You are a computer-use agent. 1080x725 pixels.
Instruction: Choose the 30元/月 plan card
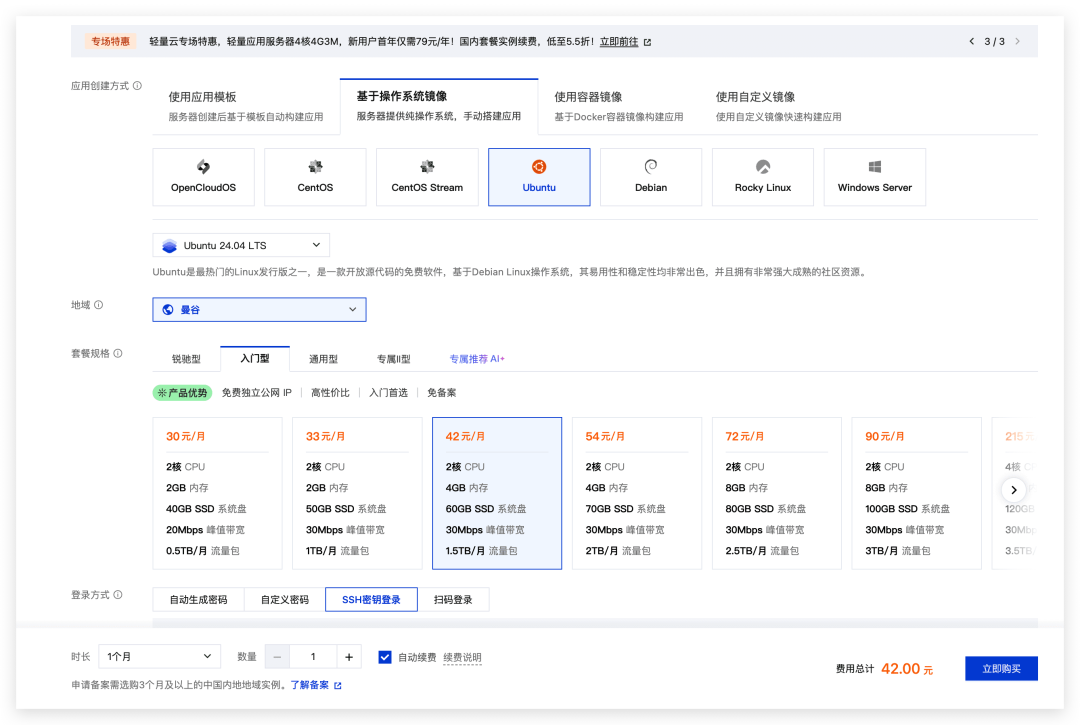[217, 493]
